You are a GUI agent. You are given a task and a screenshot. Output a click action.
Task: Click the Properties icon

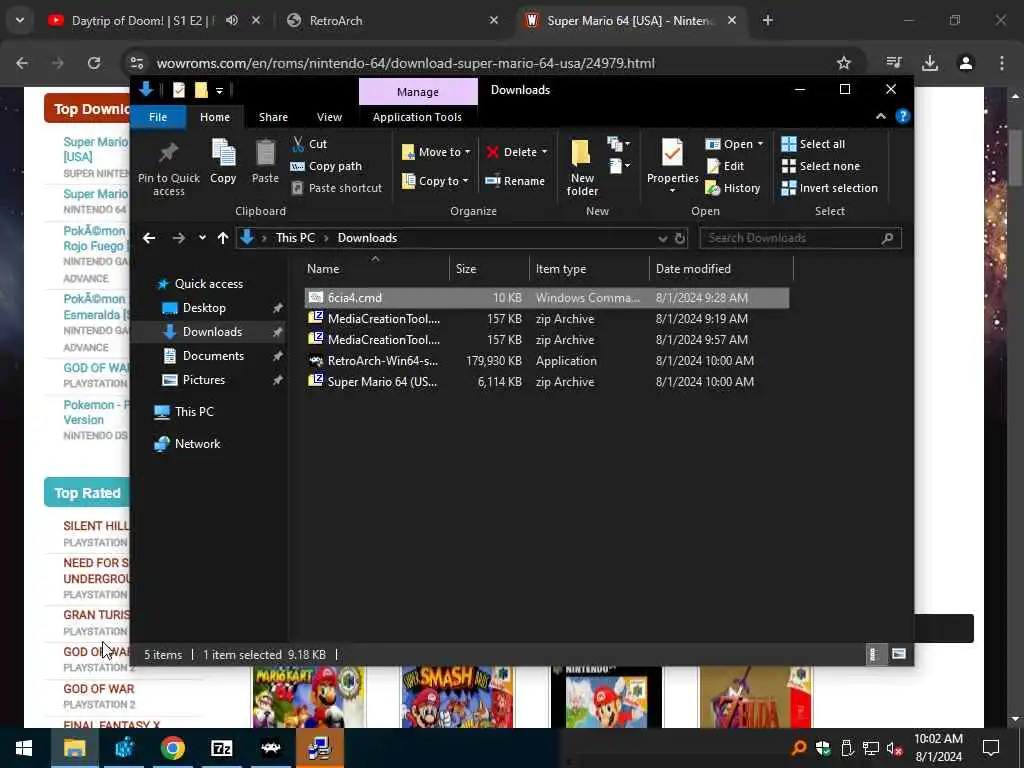(672, 154)
